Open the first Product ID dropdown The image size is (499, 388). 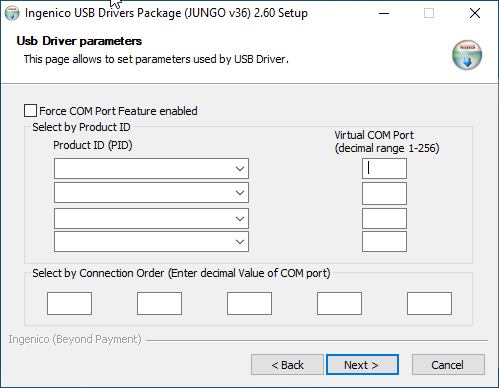point(151,169)
